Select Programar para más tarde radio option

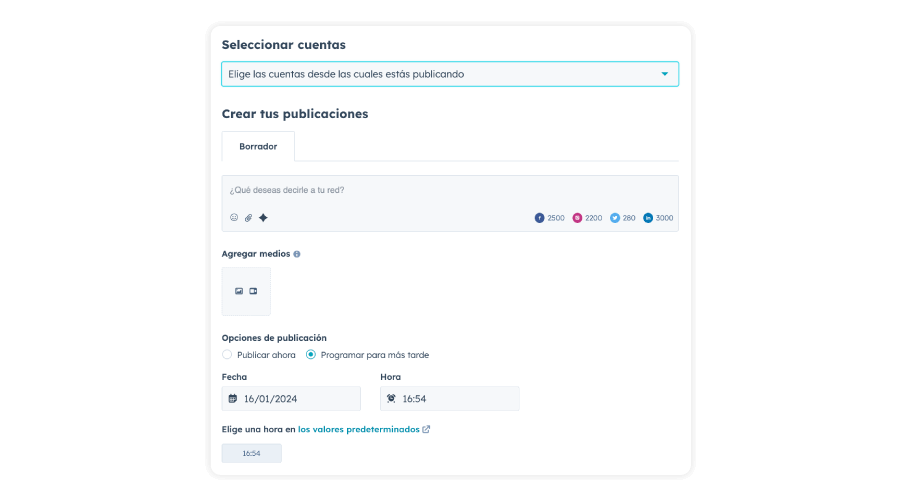[x=311, y=354]
